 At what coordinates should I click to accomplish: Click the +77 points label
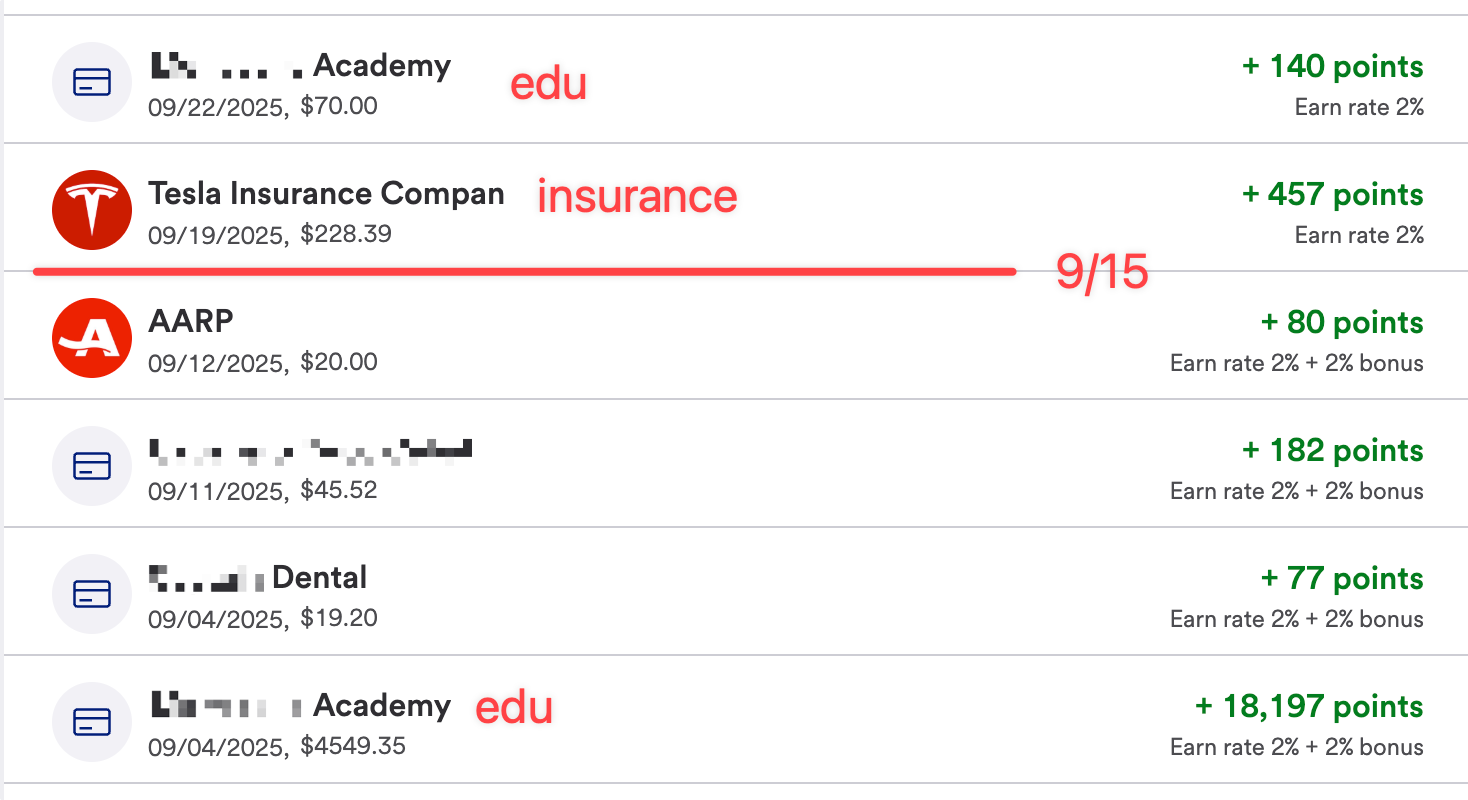pyautogui.click(x=1342, y=578)
